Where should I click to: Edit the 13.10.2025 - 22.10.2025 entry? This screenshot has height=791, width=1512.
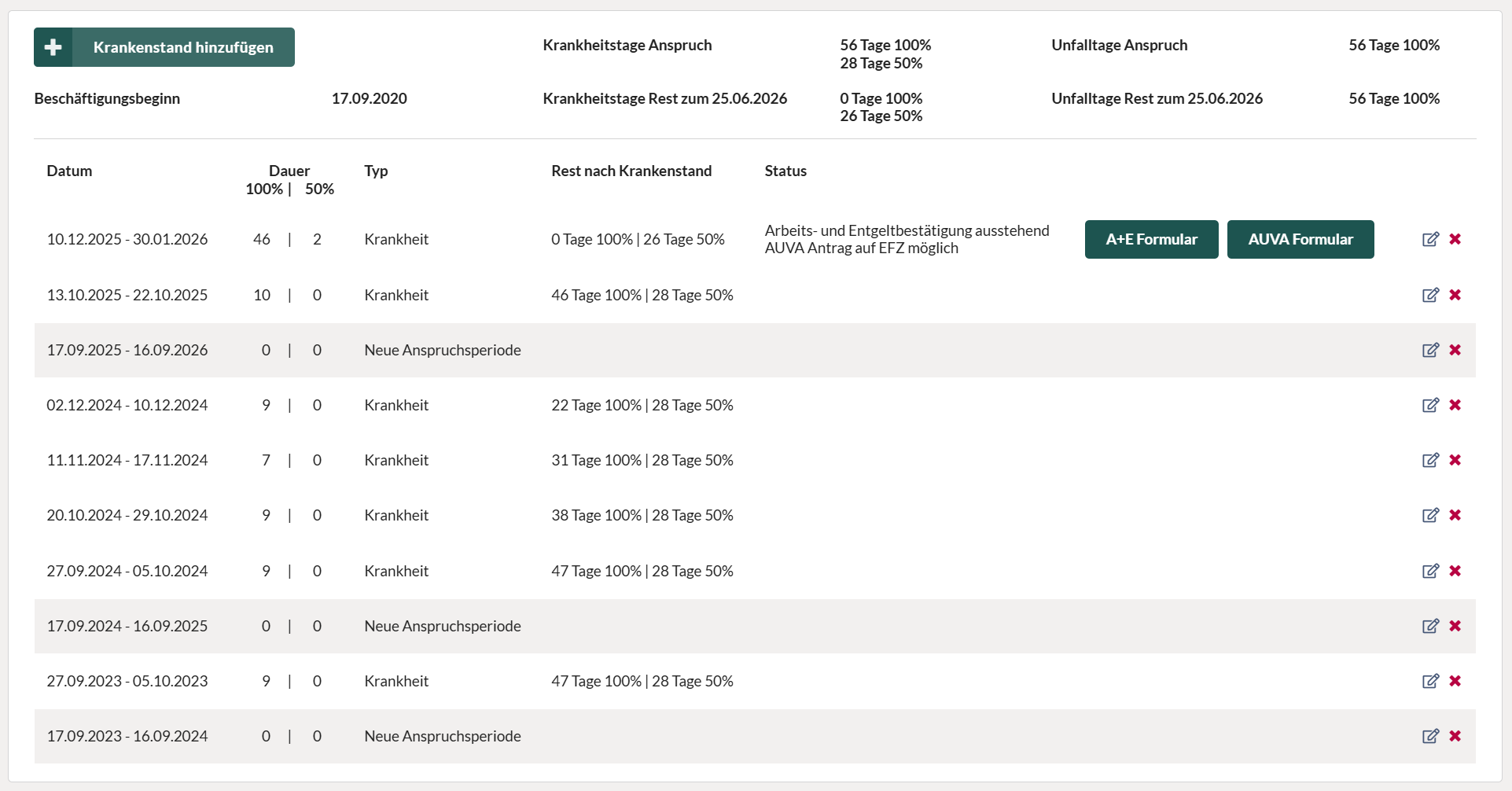[1430, 295]
